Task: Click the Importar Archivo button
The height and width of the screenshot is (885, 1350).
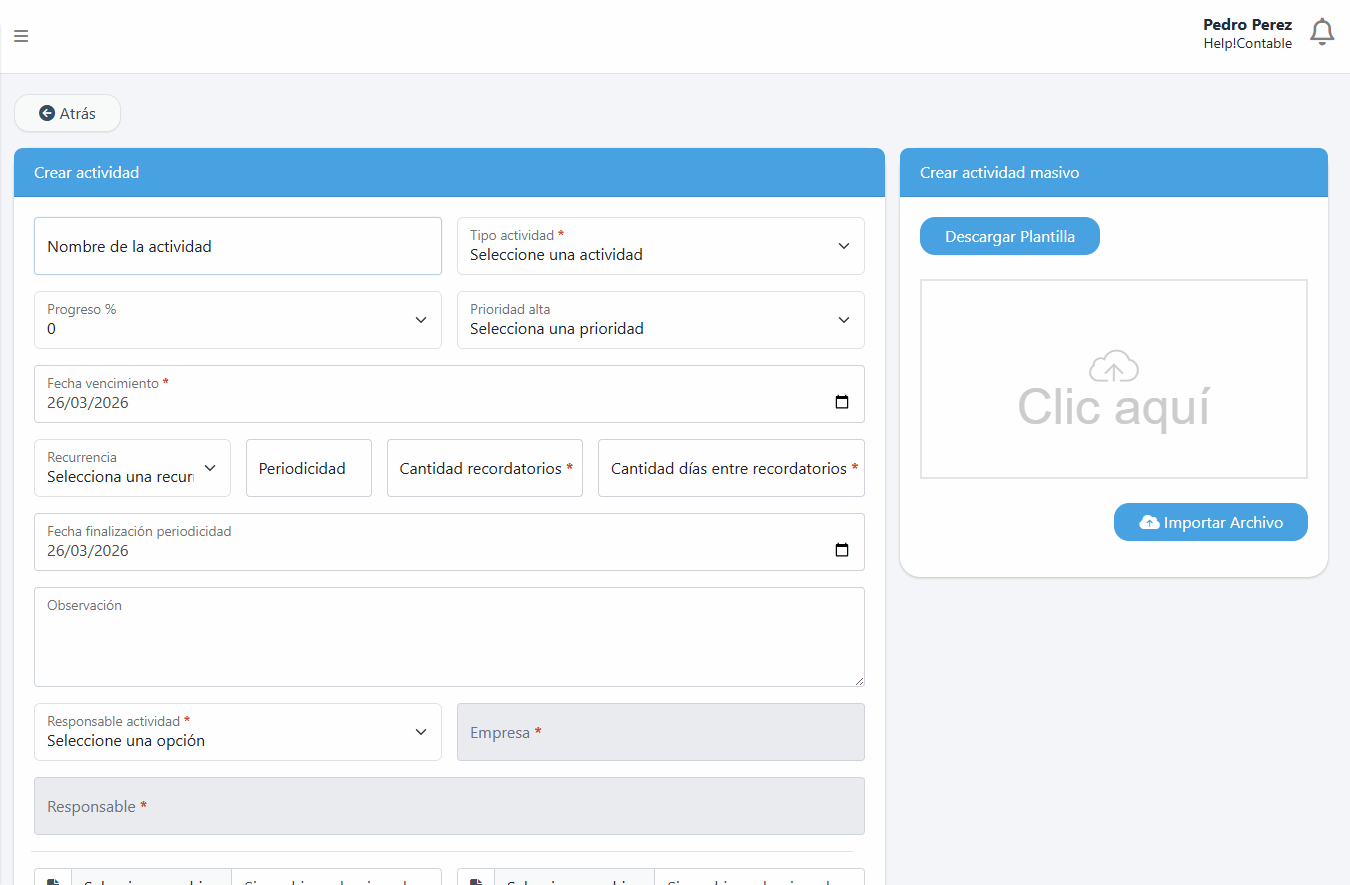Action: pos(1211,522)
